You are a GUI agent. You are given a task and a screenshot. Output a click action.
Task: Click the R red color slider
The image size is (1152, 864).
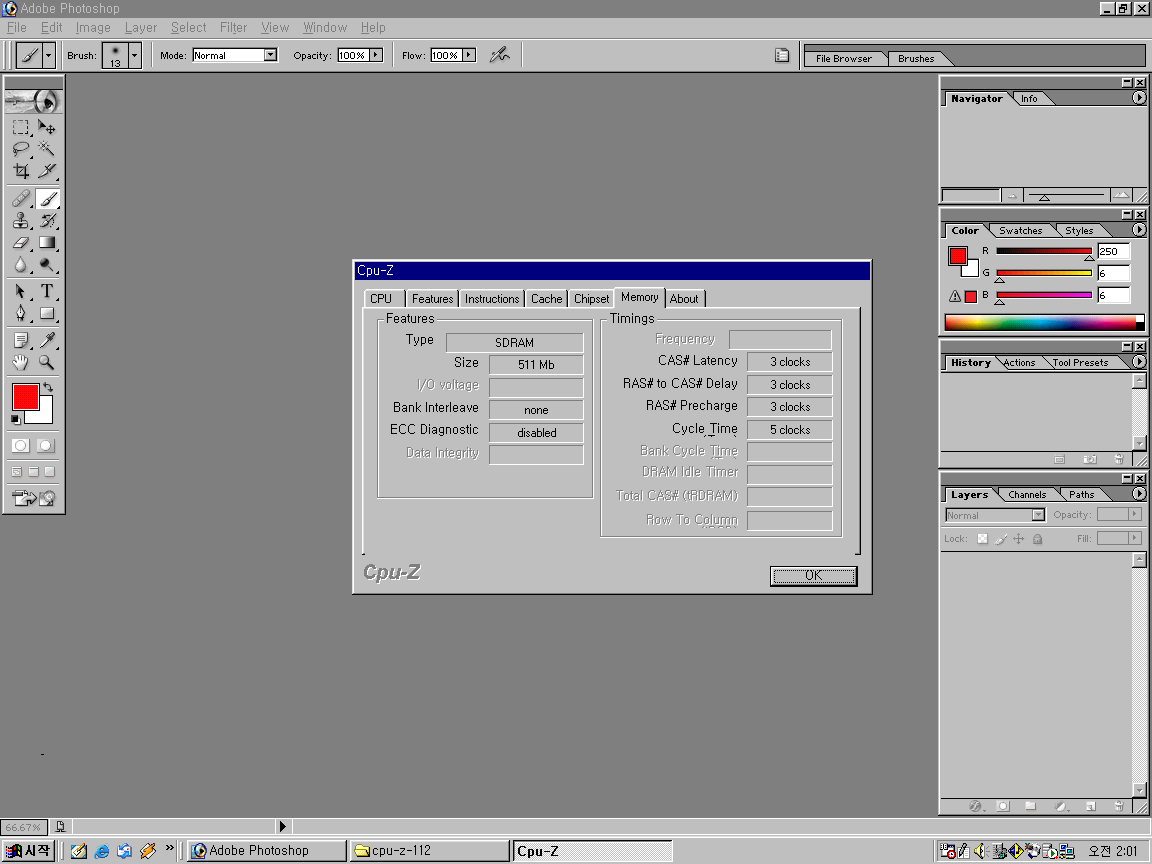[1043, 251]
